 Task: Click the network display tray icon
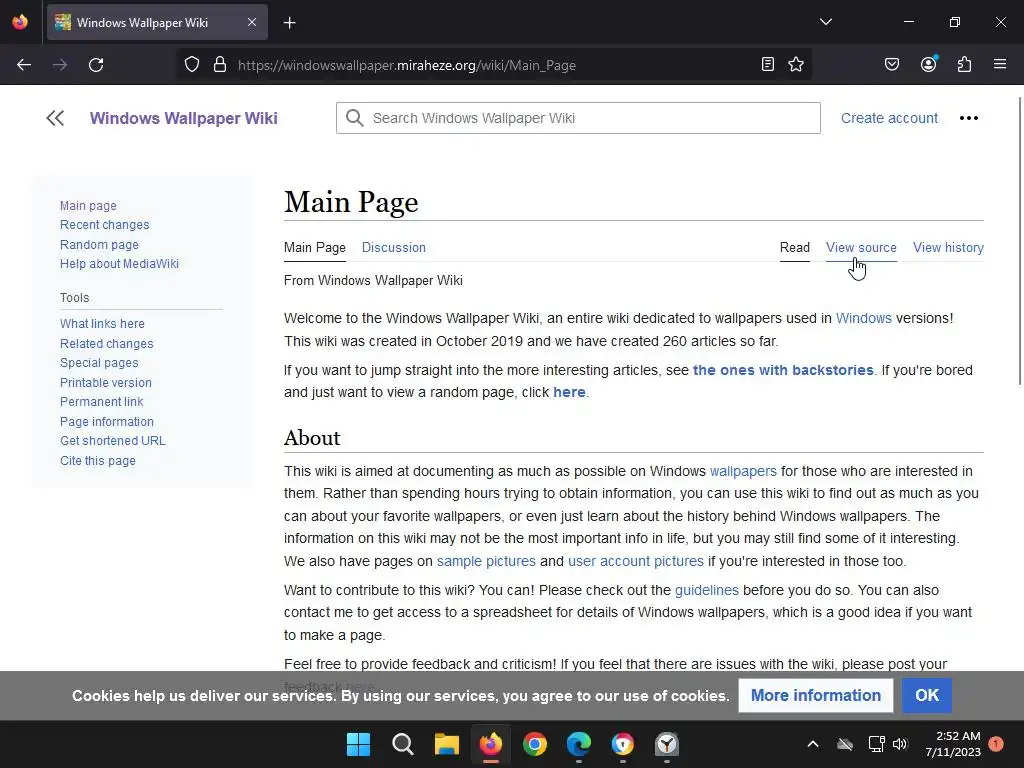(x=876, y=744)
